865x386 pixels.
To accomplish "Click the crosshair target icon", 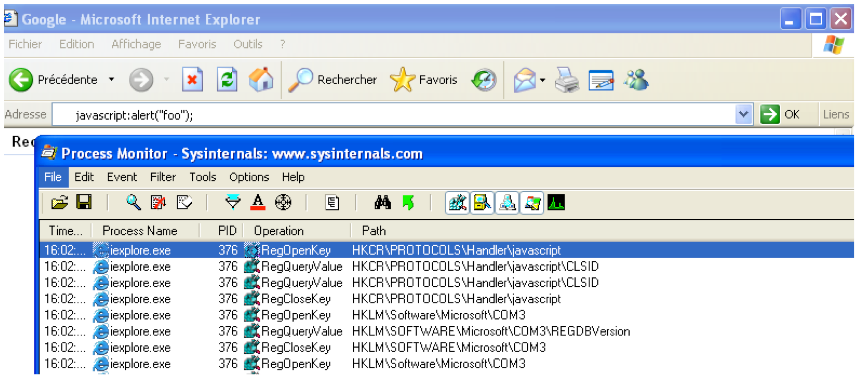I will point(282,202).
